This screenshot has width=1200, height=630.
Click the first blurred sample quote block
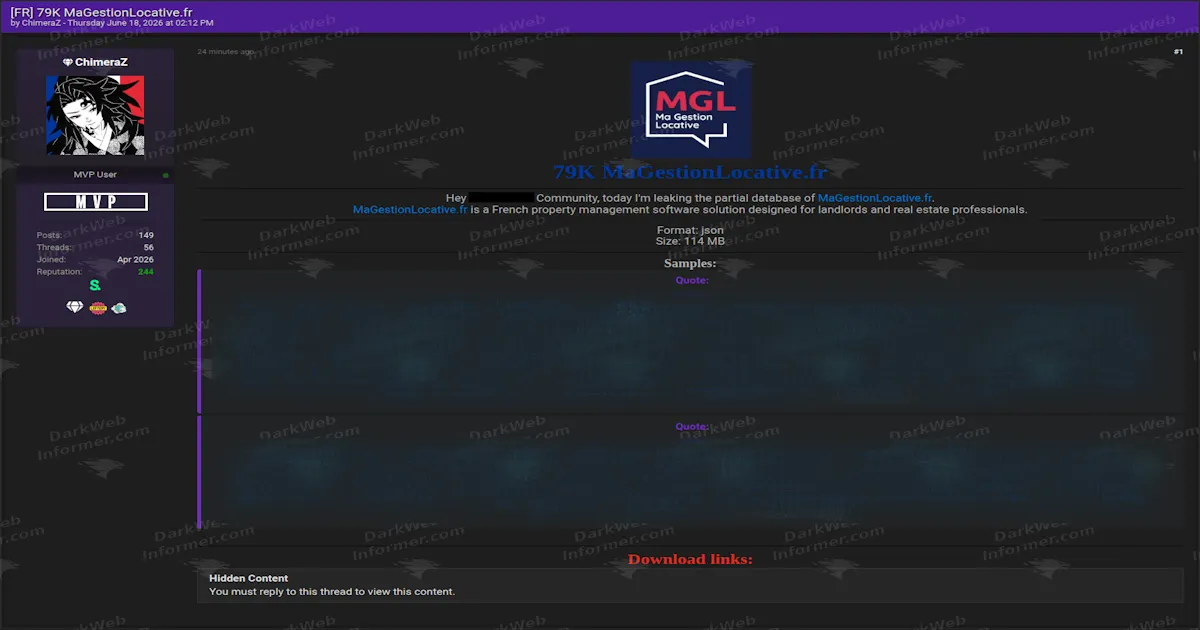(x=691, y=341)
